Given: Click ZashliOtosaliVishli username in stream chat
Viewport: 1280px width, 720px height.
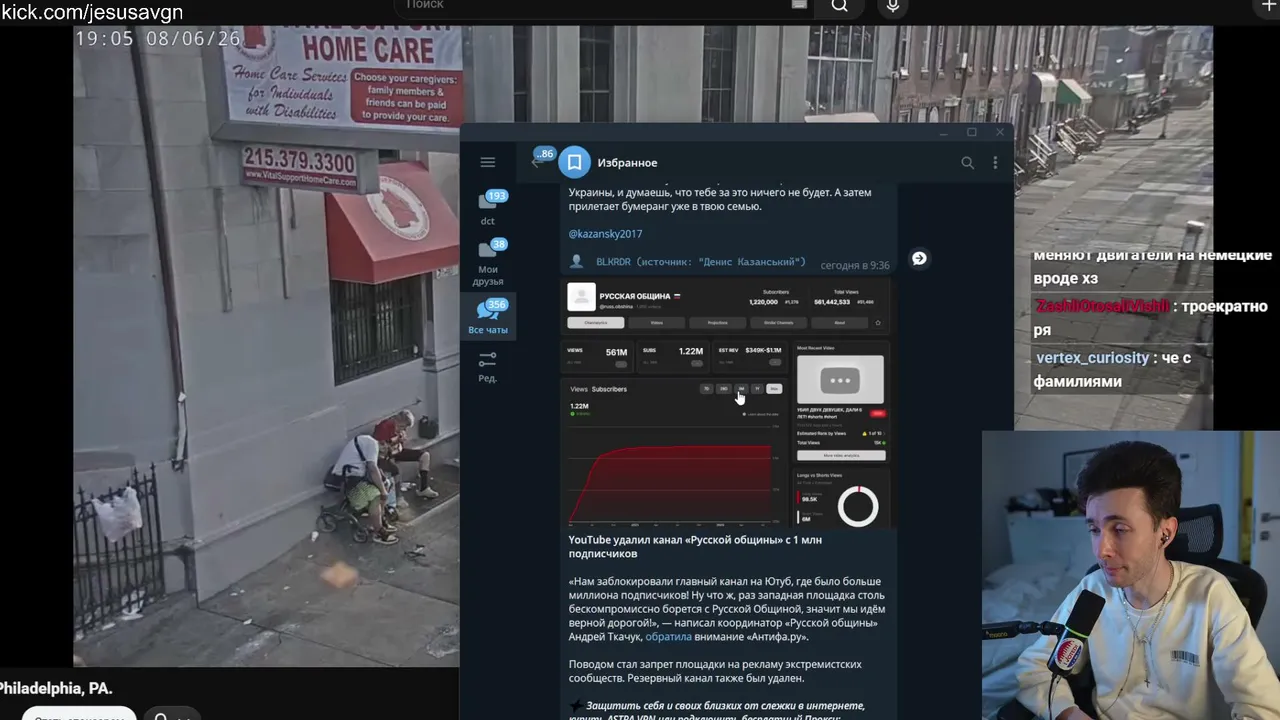Looking at the screenshot, I should 1101,306.
